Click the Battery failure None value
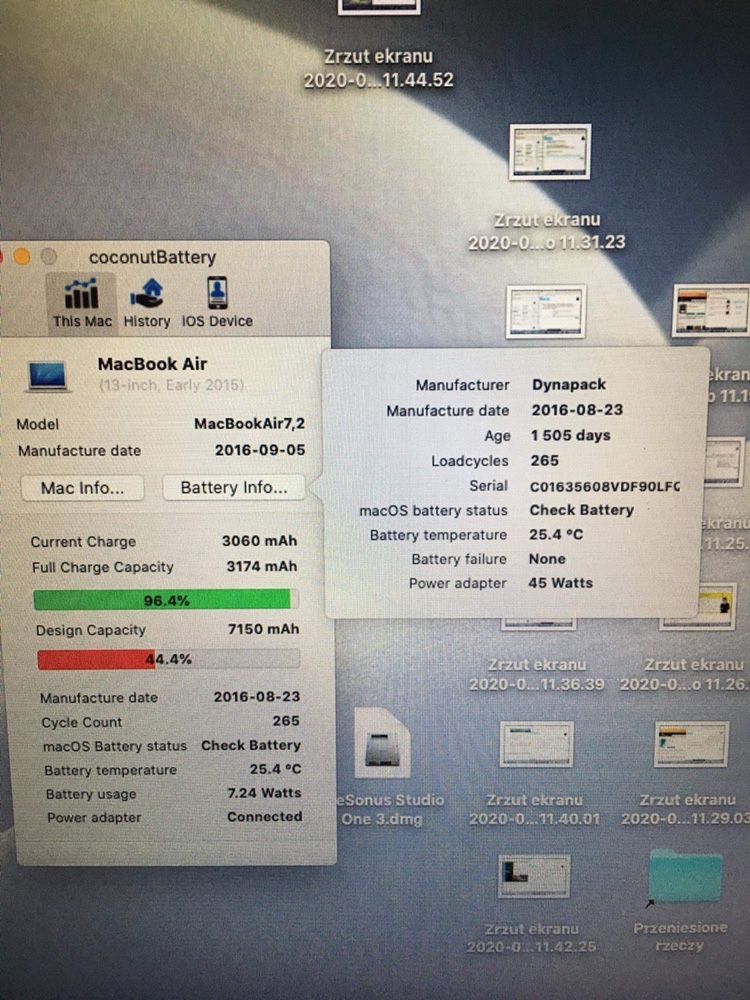Image resolution: width=750 pixels, height=1000 pixels. coord(547,559)
